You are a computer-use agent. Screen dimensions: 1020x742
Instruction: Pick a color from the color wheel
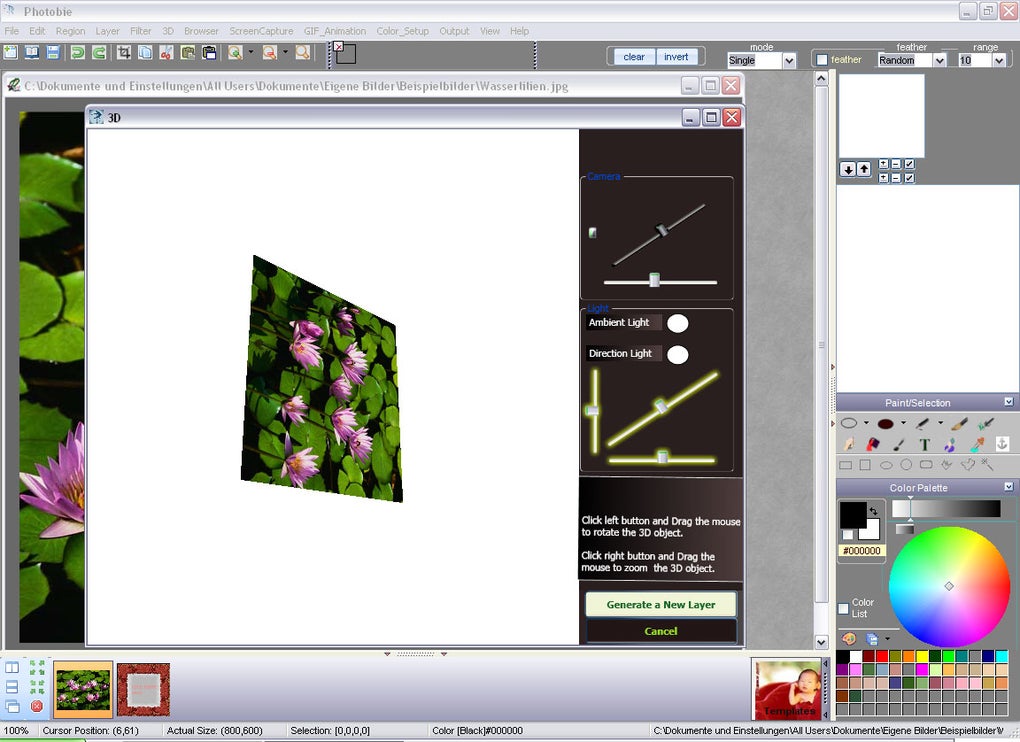pos(950,585)
